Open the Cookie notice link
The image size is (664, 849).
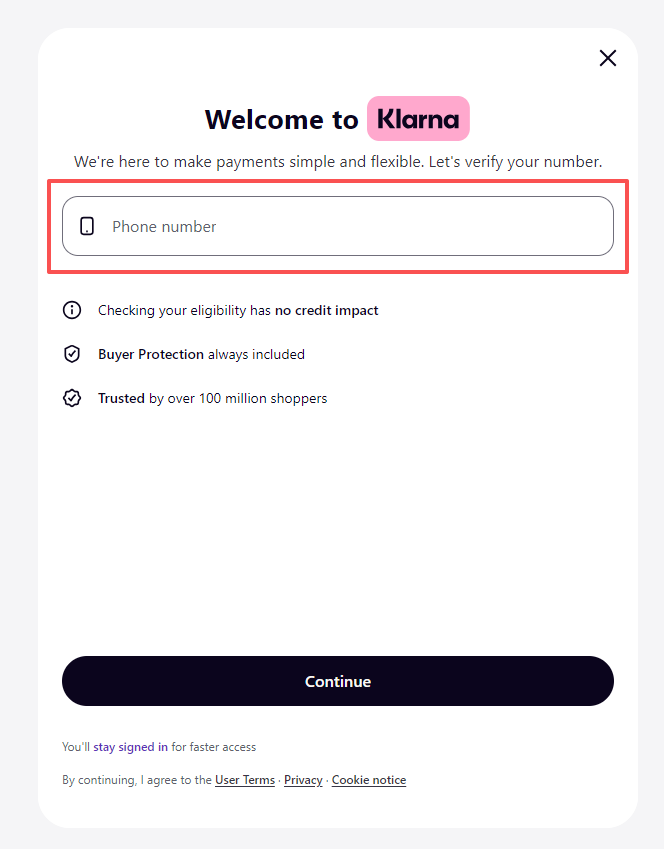369,780
